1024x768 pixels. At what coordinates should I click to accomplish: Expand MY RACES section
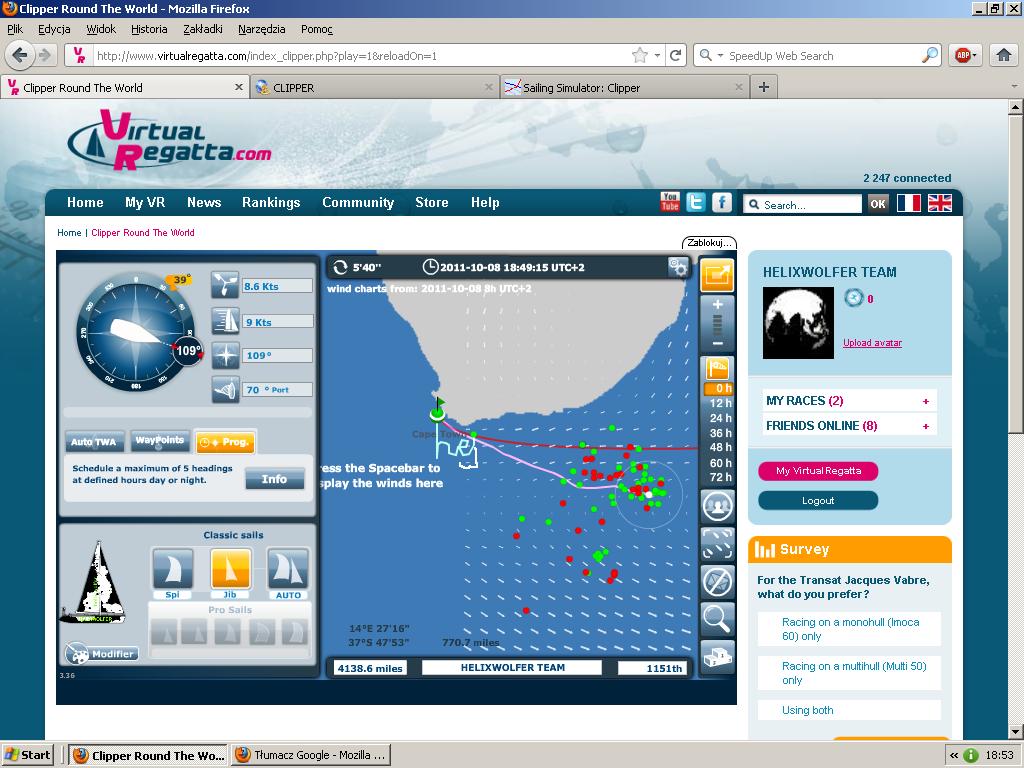926,401
